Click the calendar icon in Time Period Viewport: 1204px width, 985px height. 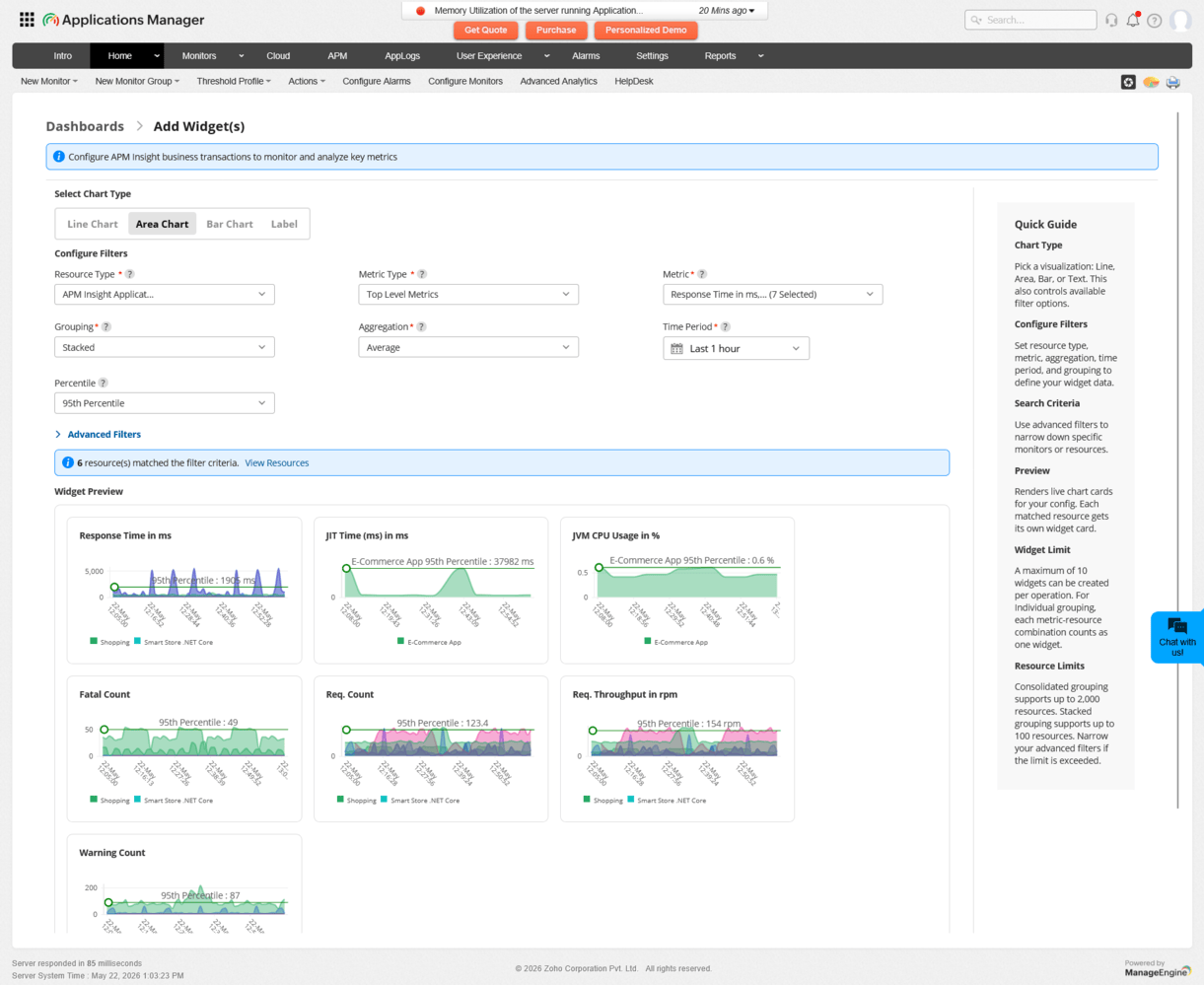pos(676,348)
